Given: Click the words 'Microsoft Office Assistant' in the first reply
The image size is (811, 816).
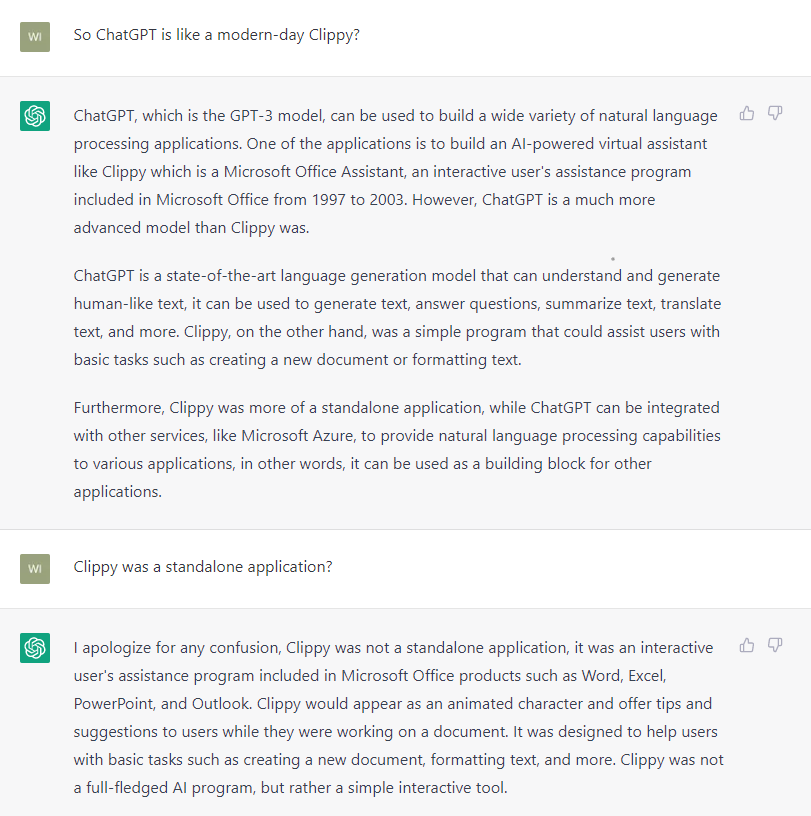Looking at the screenshot, I should point(314,172).
